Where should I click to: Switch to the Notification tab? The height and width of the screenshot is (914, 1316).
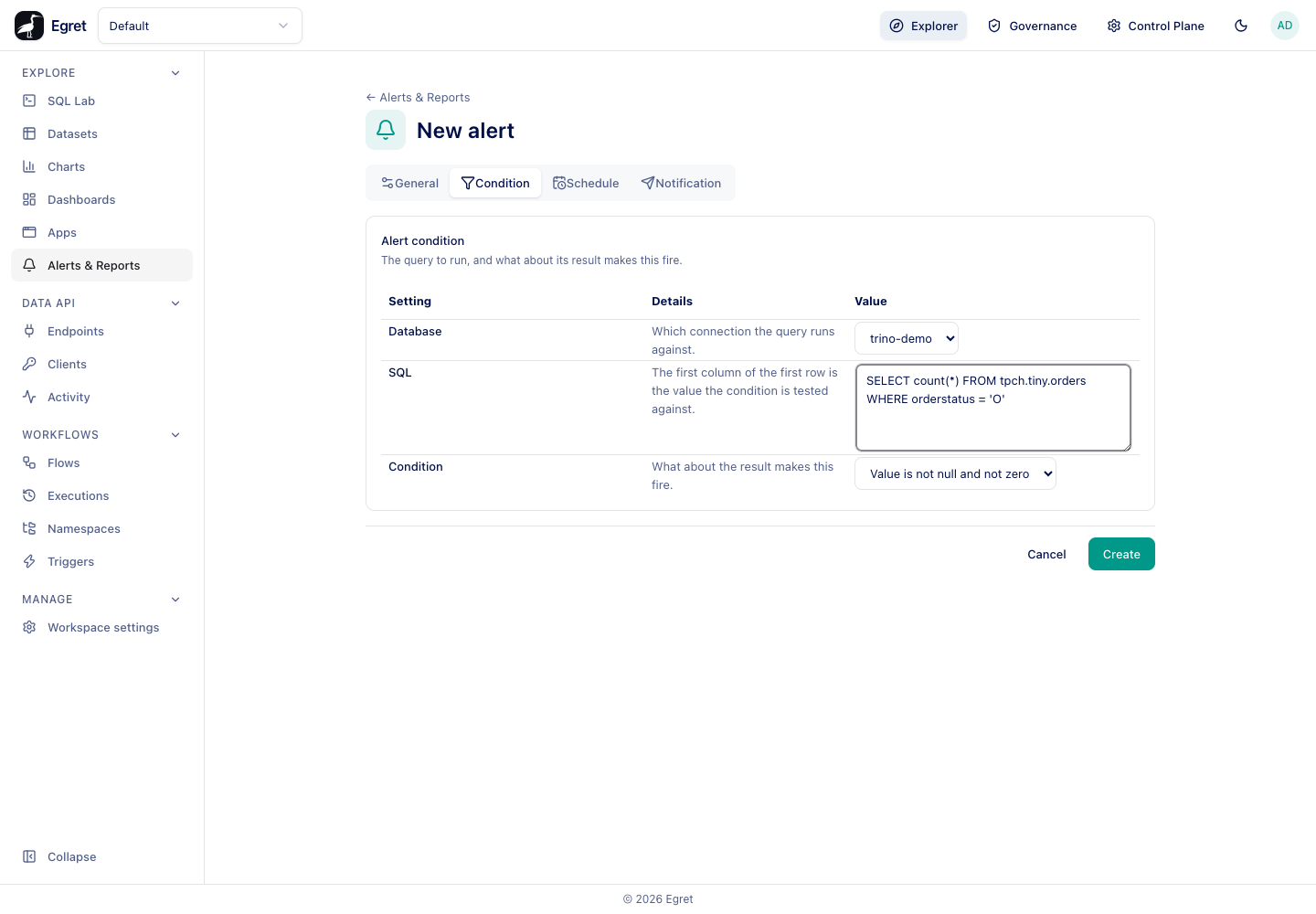pos(681,183)
